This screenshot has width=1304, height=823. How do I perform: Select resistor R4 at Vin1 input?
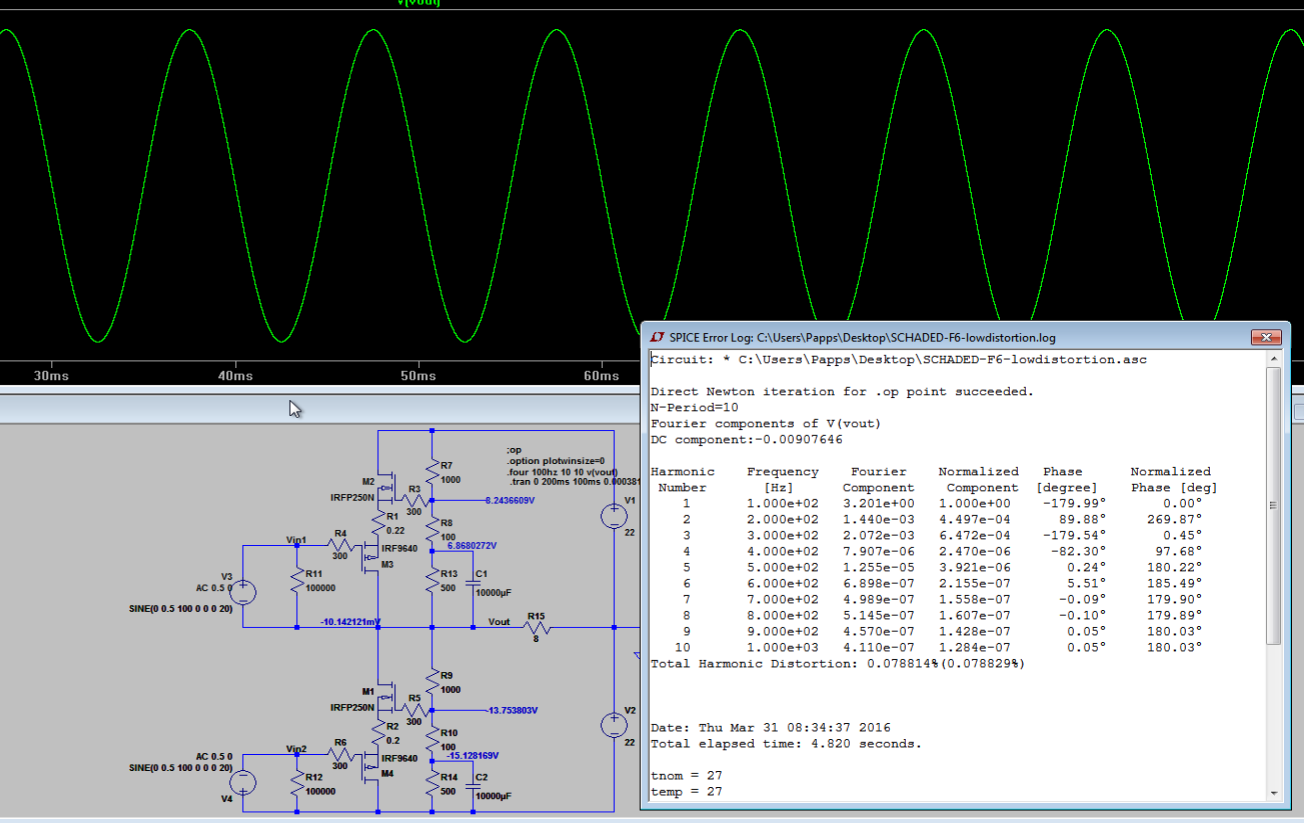[x=340, y=546]
